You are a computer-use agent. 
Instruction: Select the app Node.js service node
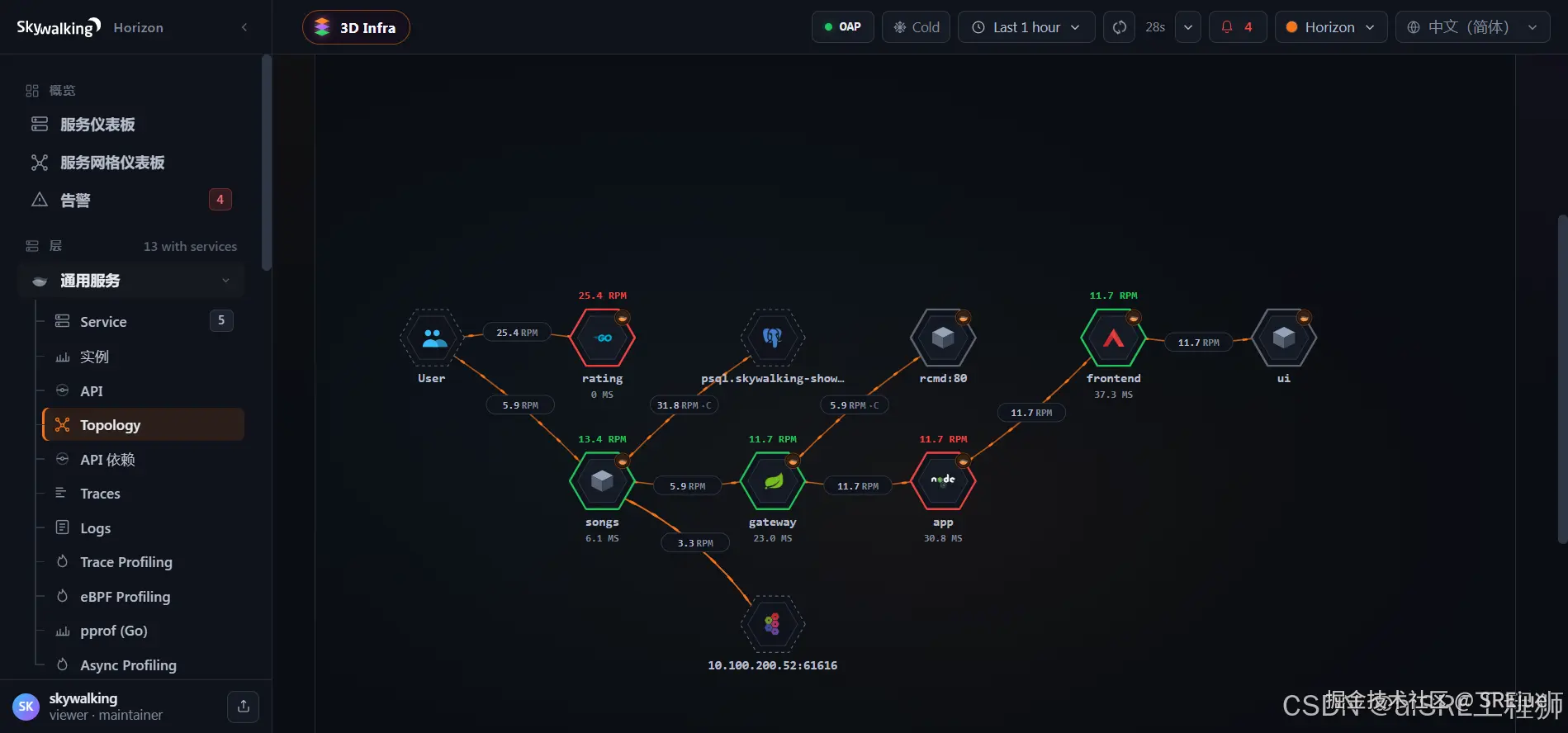pos(943,481)
